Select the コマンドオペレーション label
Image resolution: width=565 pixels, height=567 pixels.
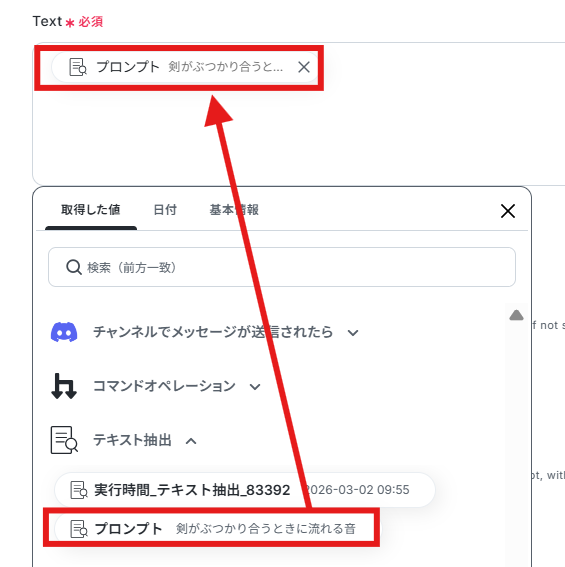[165, 386]
